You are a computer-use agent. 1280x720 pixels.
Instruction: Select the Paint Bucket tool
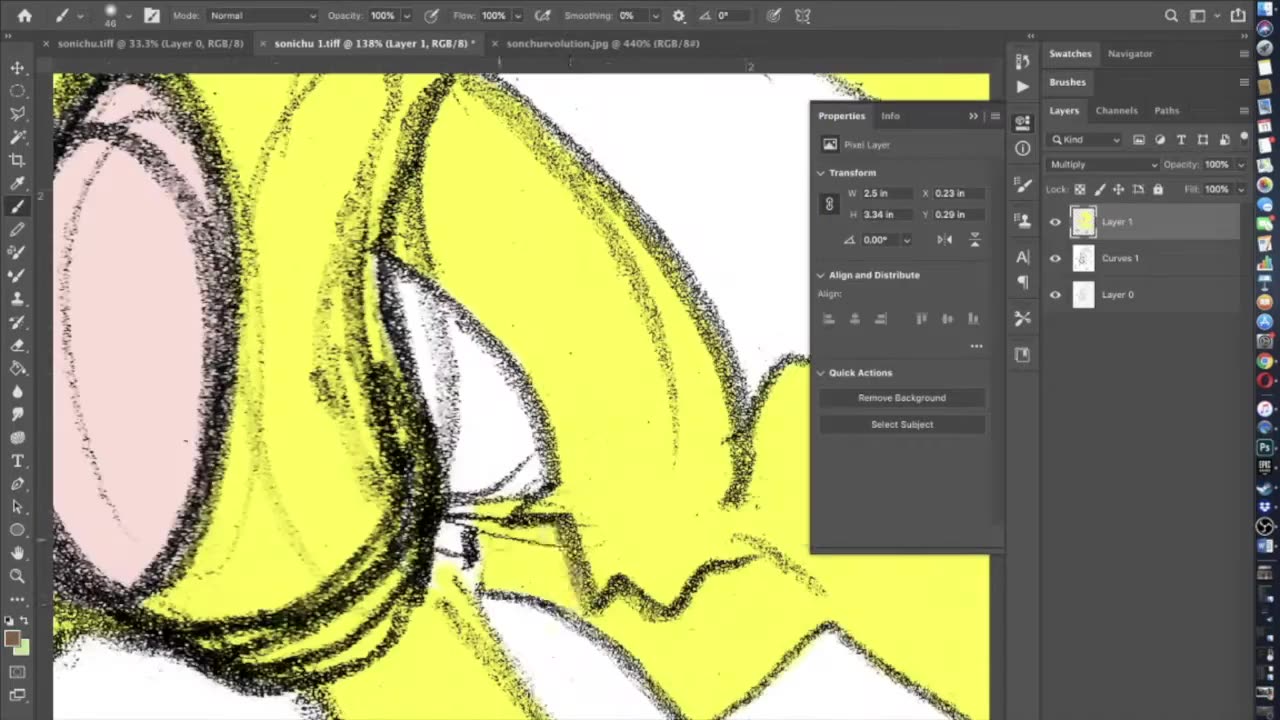tap(17, 368)
